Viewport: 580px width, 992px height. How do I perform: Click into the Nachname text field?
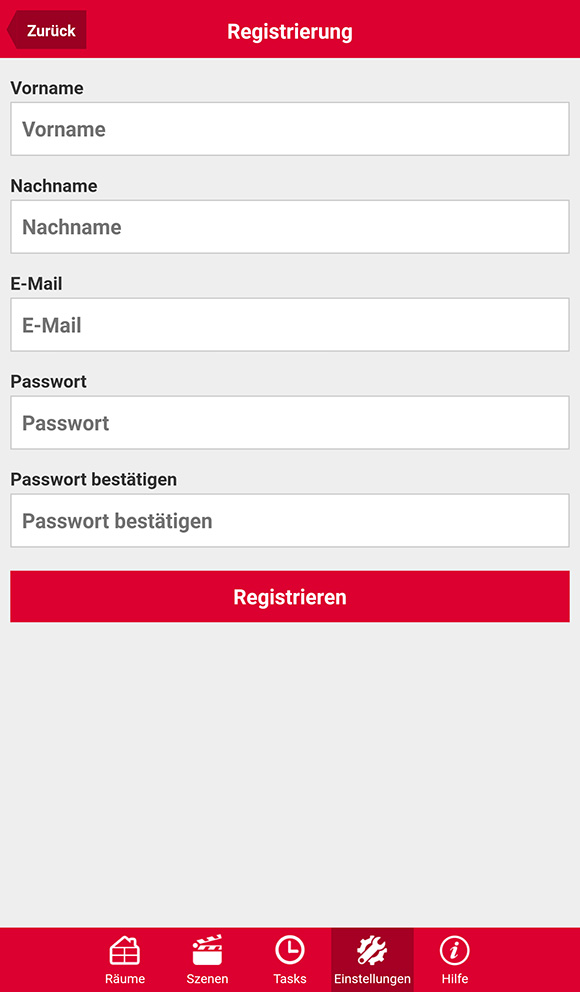(290, 227)
